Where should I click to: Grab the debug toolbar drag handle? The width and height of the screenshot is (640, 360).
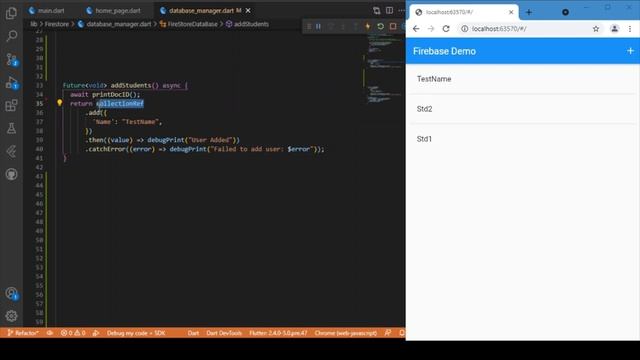click(x=309, y=27)
